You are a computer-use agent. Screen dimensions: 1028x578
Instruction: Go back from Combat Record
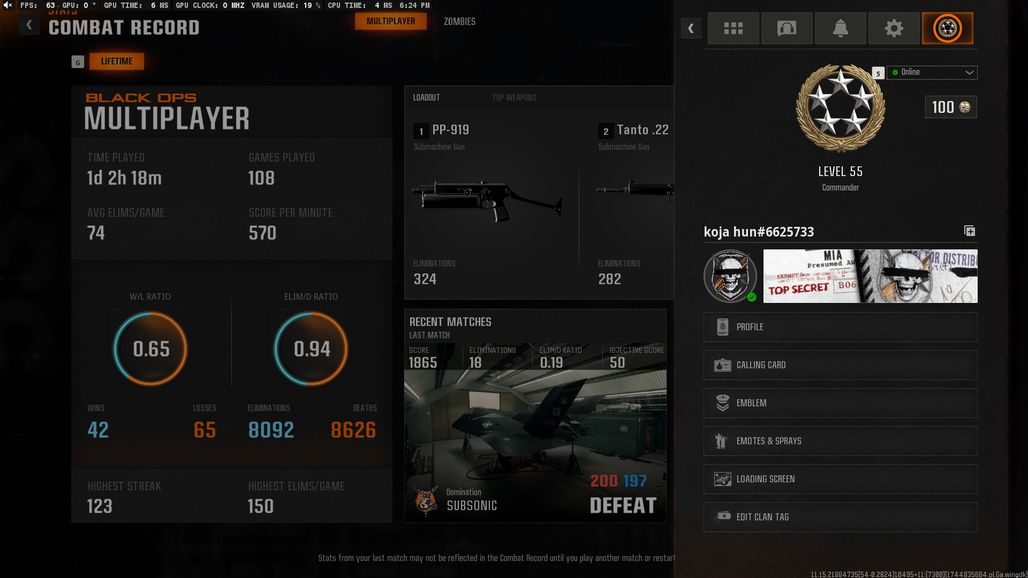[x=29, y=25]
